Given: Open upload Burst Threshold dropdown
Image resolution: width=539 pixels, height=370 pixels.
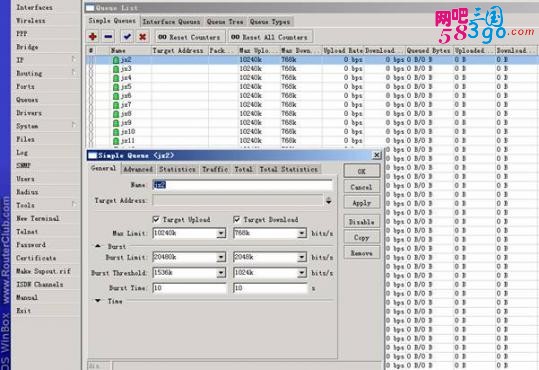Looking at the screenshot, I should 222,273.
